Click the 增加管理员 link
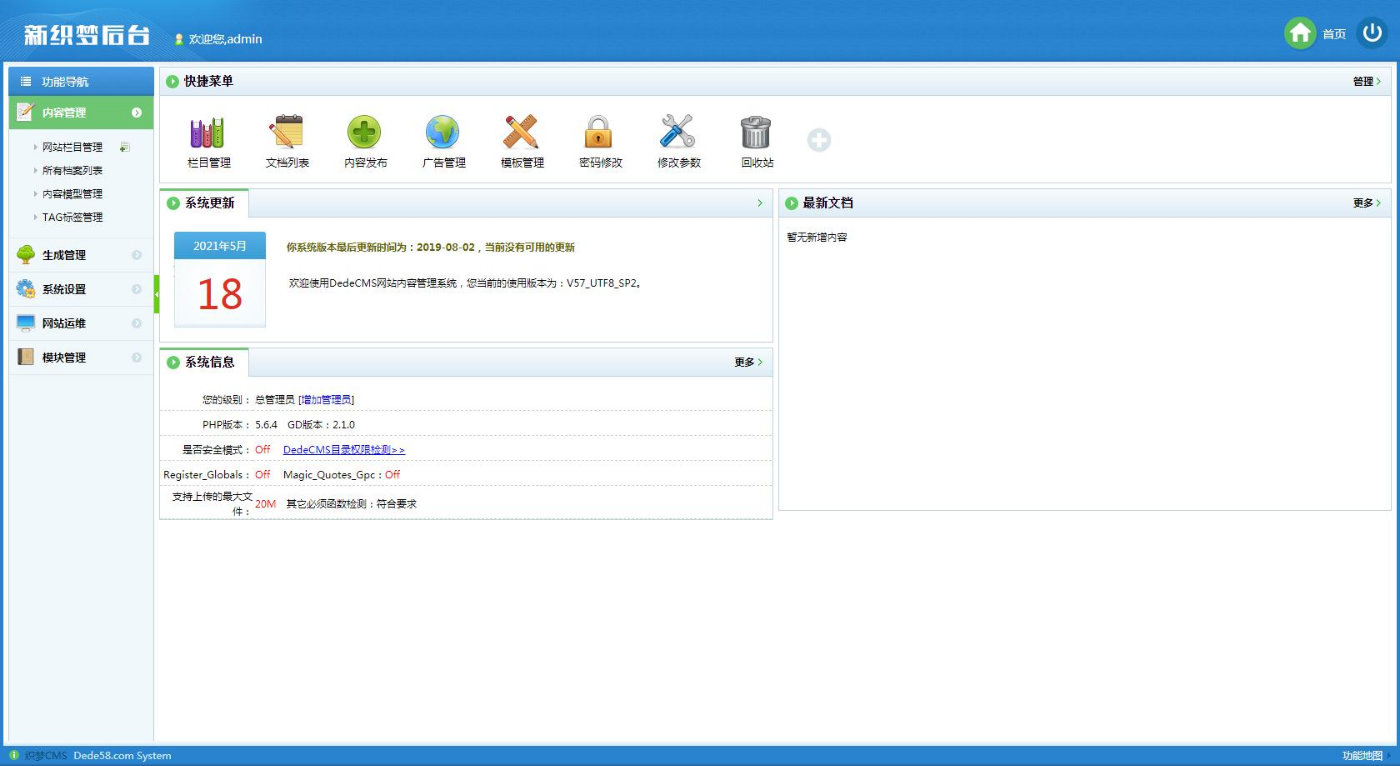The height and width of the screenshot is (766, 1400). pos(326,400)
